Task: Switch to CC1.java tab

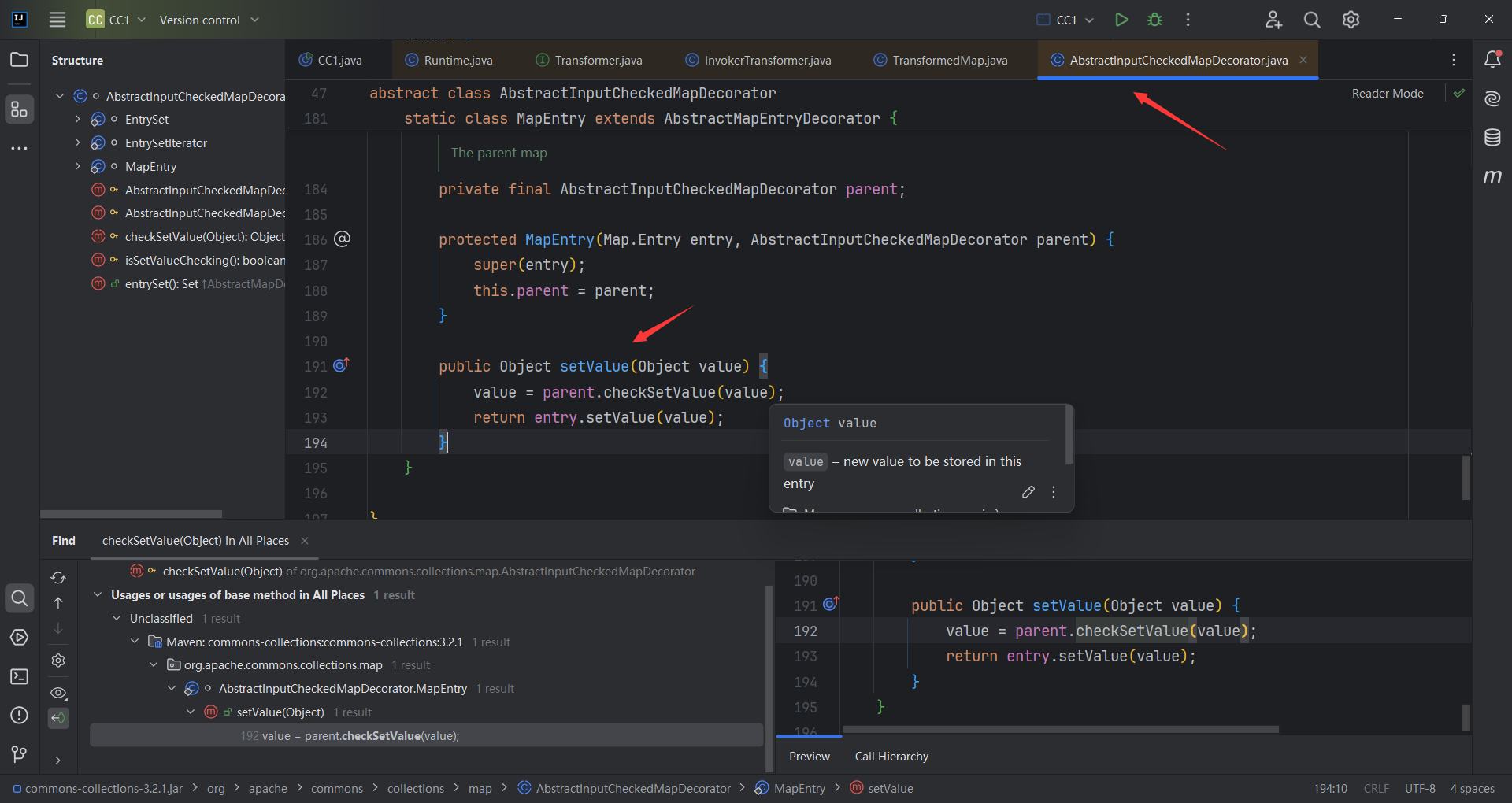Action: [x=331, y=60]
